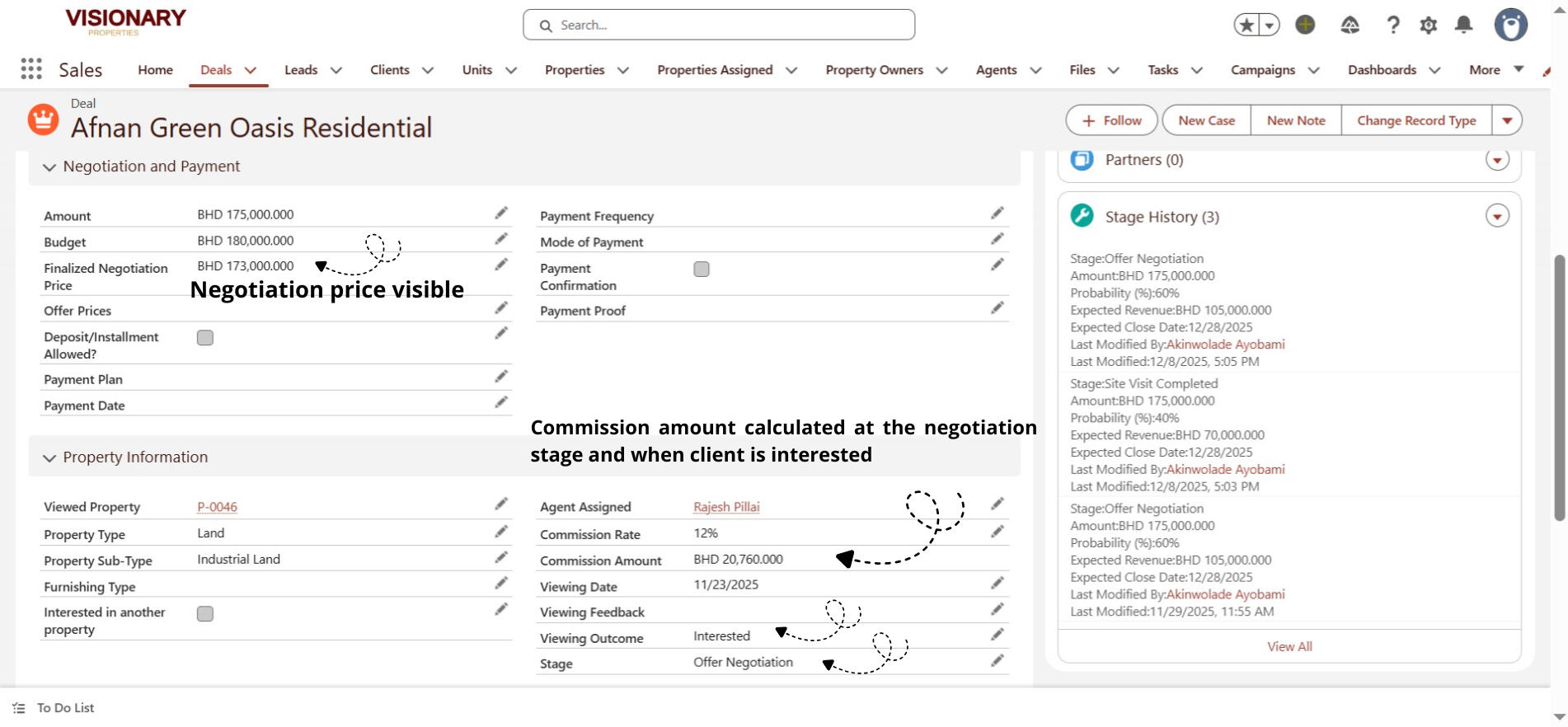Open the App Launcher grid icon

[31, 69]
